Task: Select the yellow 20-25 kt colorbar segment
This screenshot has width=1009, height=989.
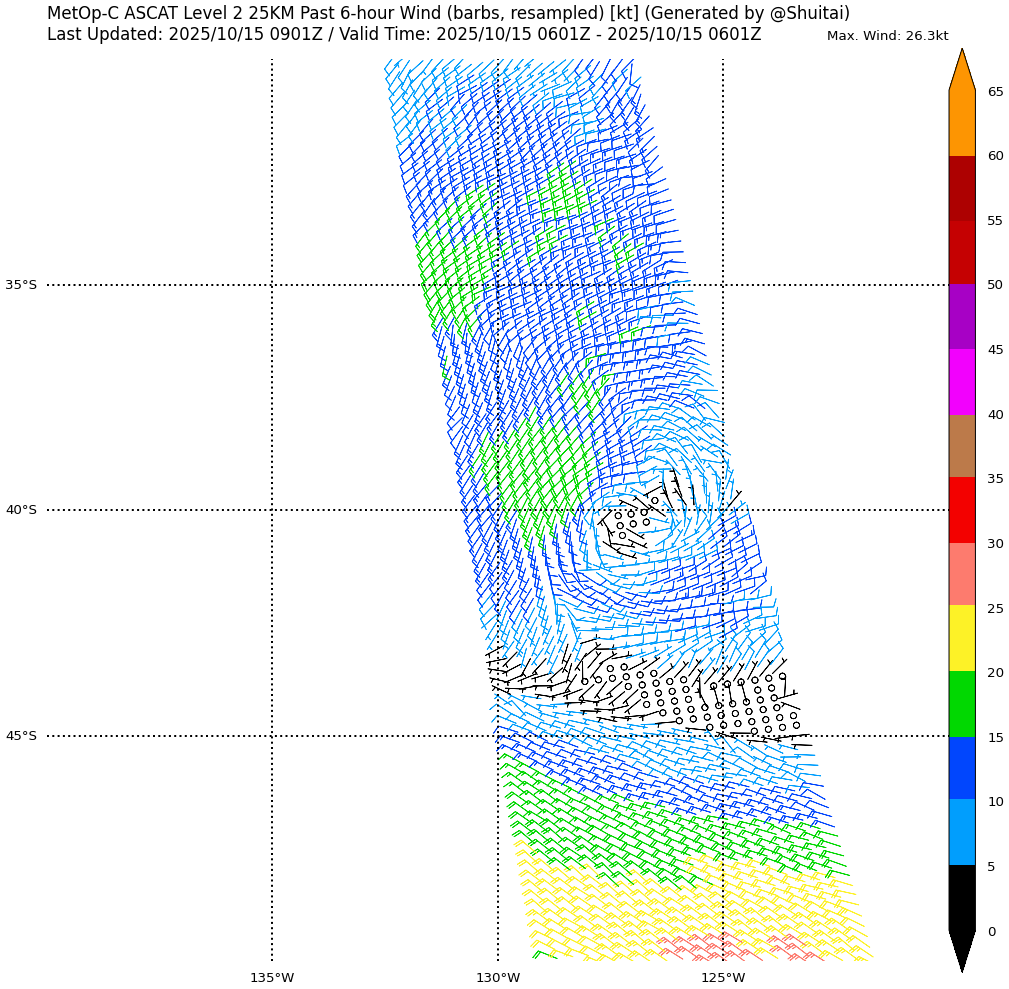Action: click(961, 638)
